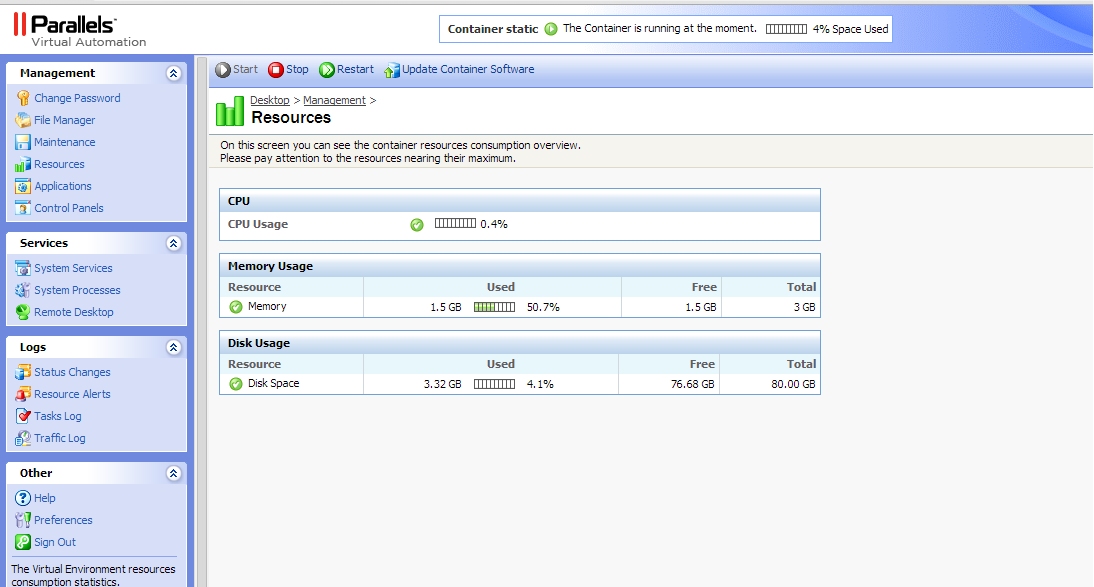
Task: Click the green Memory row status icon
Action: coord(236,307)
